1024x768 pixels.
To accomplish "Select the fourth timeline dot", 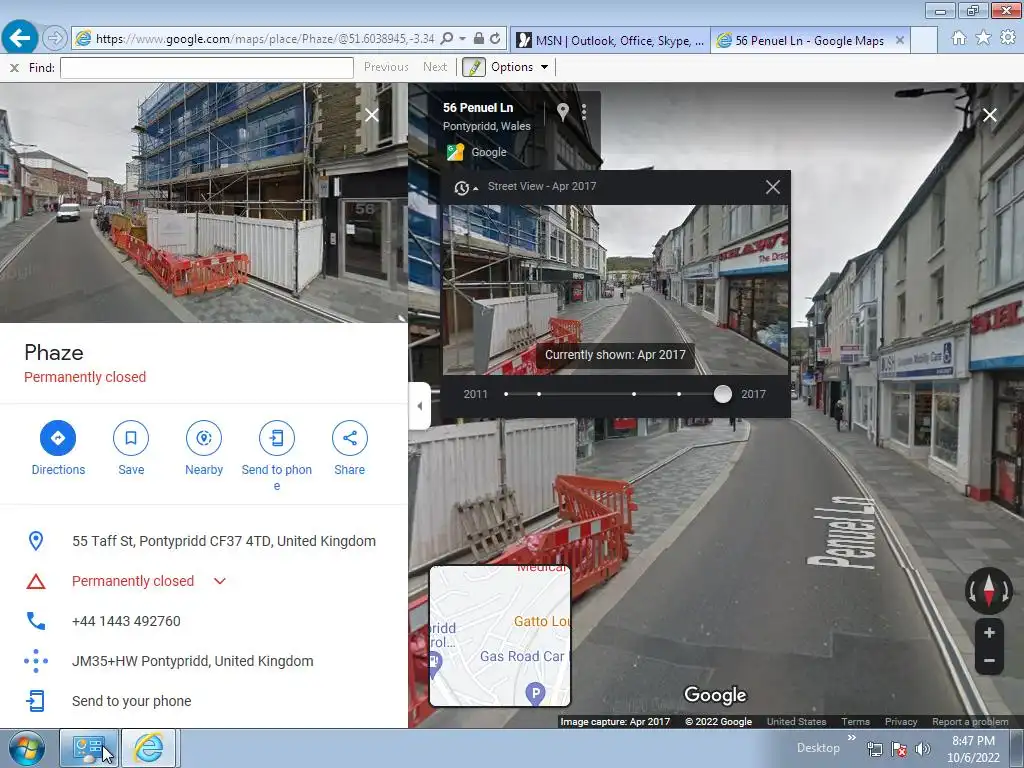I will 679,394.
